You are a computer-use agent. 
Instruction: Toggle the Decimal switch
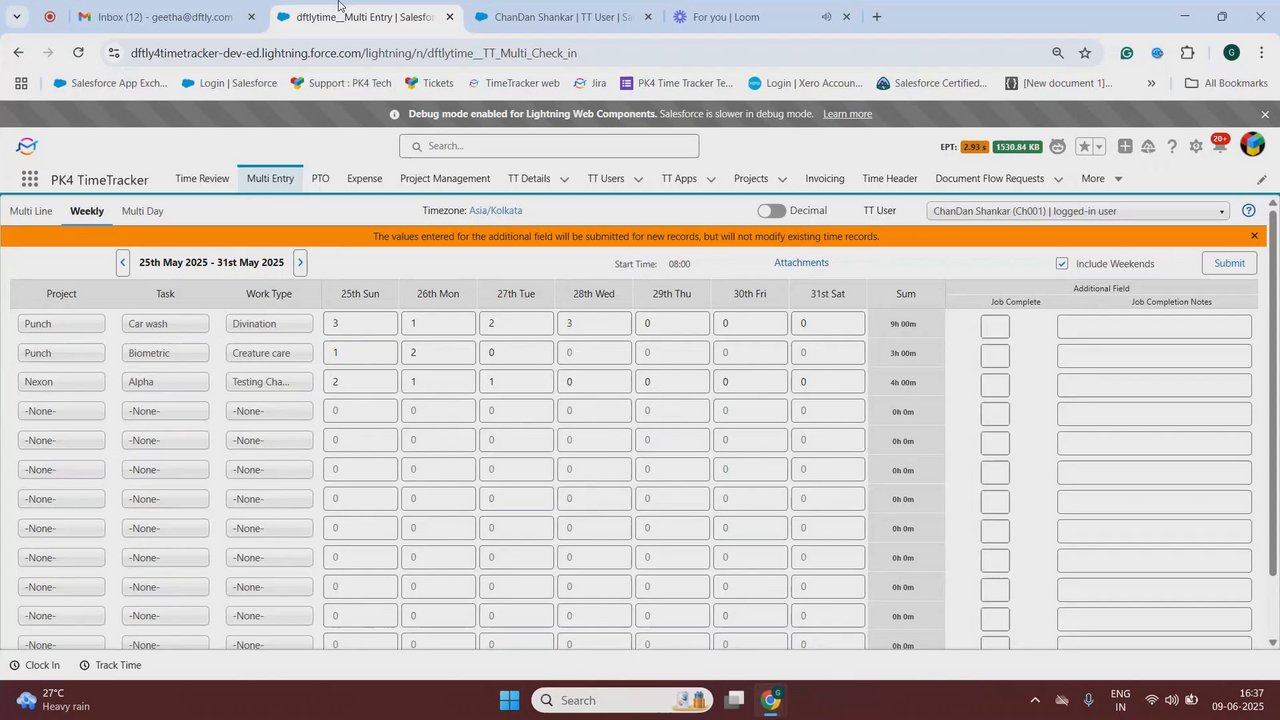coord(771,211)
